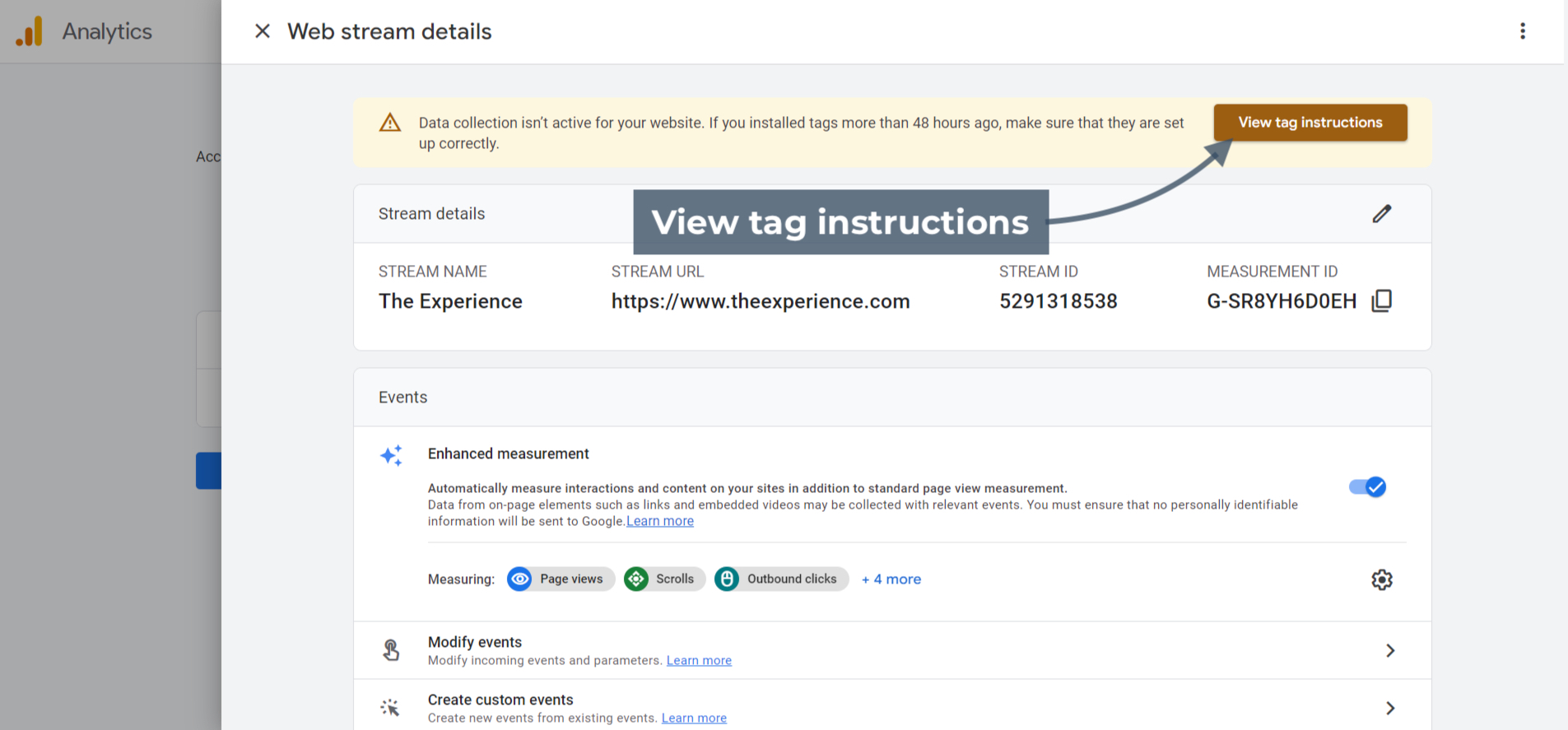Click the Outbound clicks mouse icon
This screenshot has width=1568, height=730.
[727, 579]
